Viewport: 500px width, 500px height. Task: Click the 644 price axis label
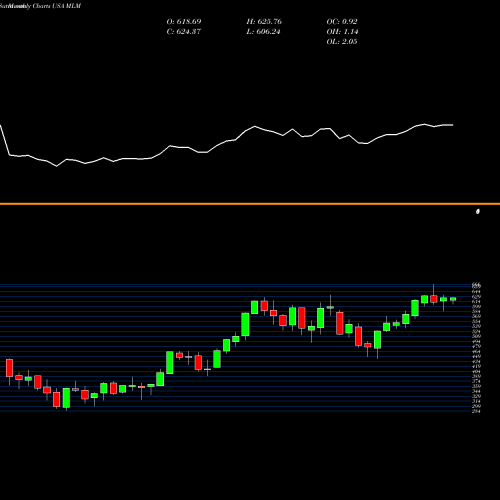(x=476, y=292)
